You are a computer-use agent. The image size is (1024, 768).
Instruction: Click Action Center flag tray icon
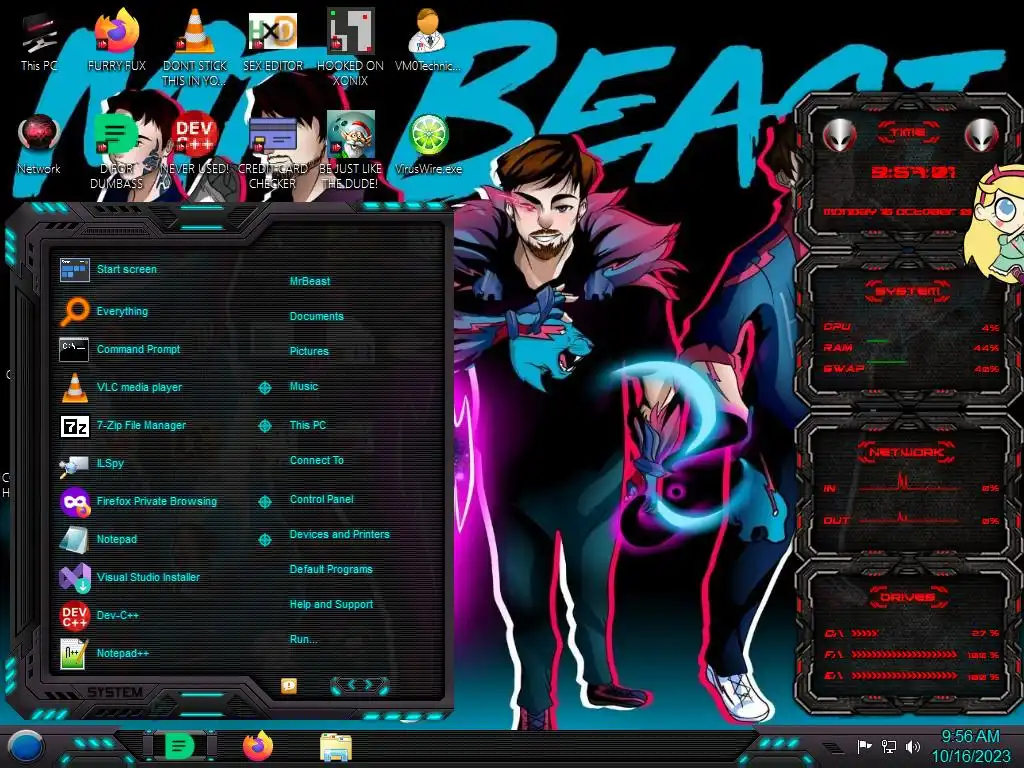(x=864, y=746)
